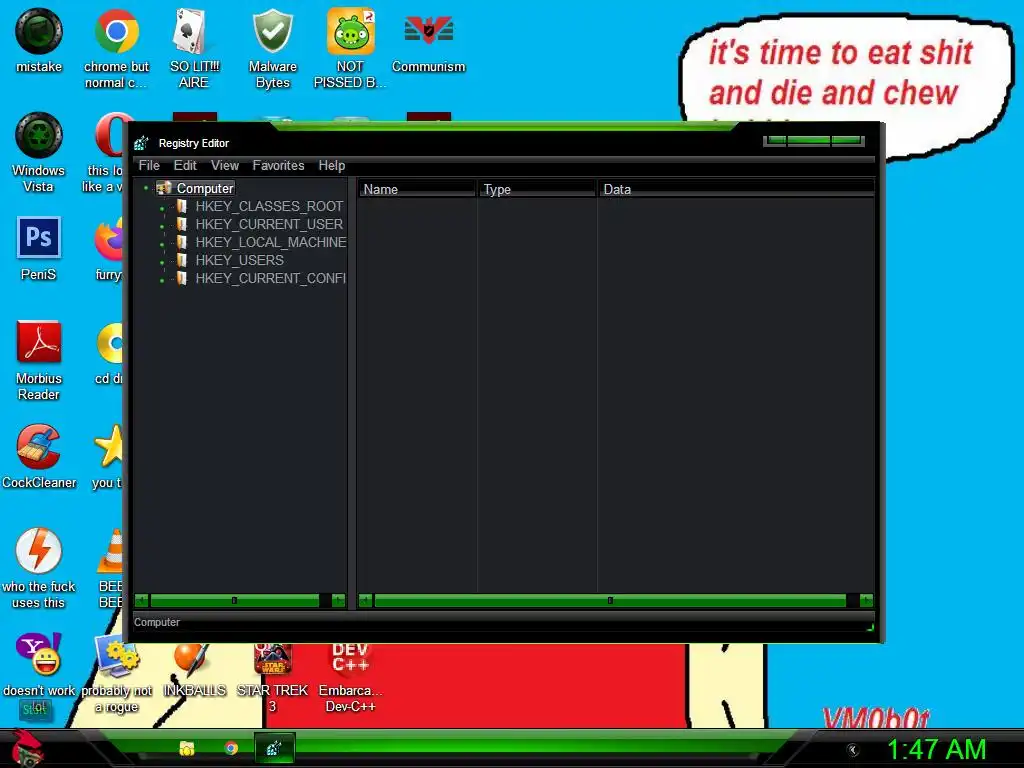This screenshot has height=768, width=1024.
Task: Open the Windows Vista recycle bin icon
Action: coord(39,153)
